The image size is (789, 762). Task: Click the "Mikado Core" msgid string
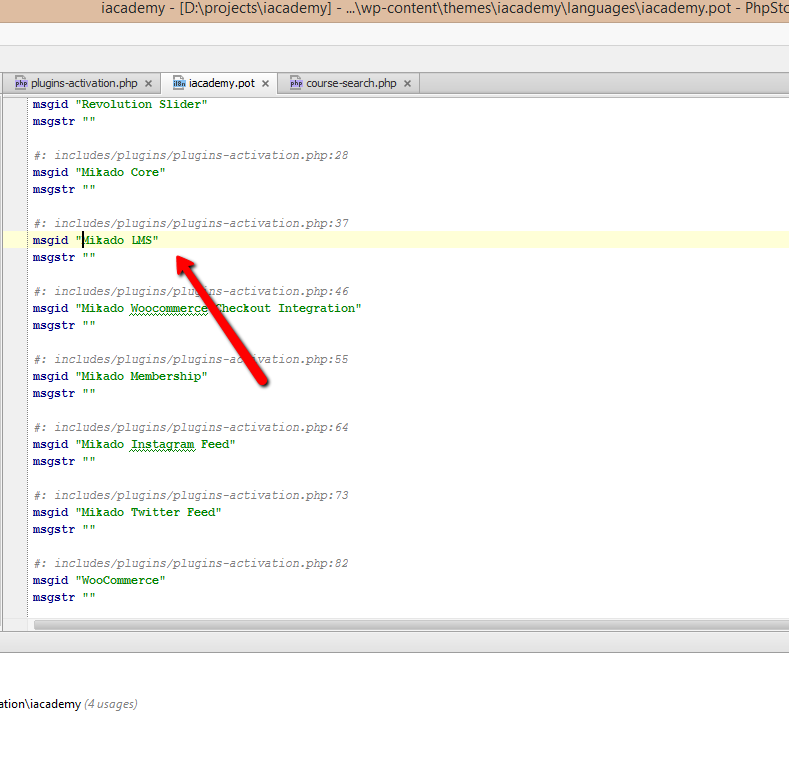click(120, 172)
